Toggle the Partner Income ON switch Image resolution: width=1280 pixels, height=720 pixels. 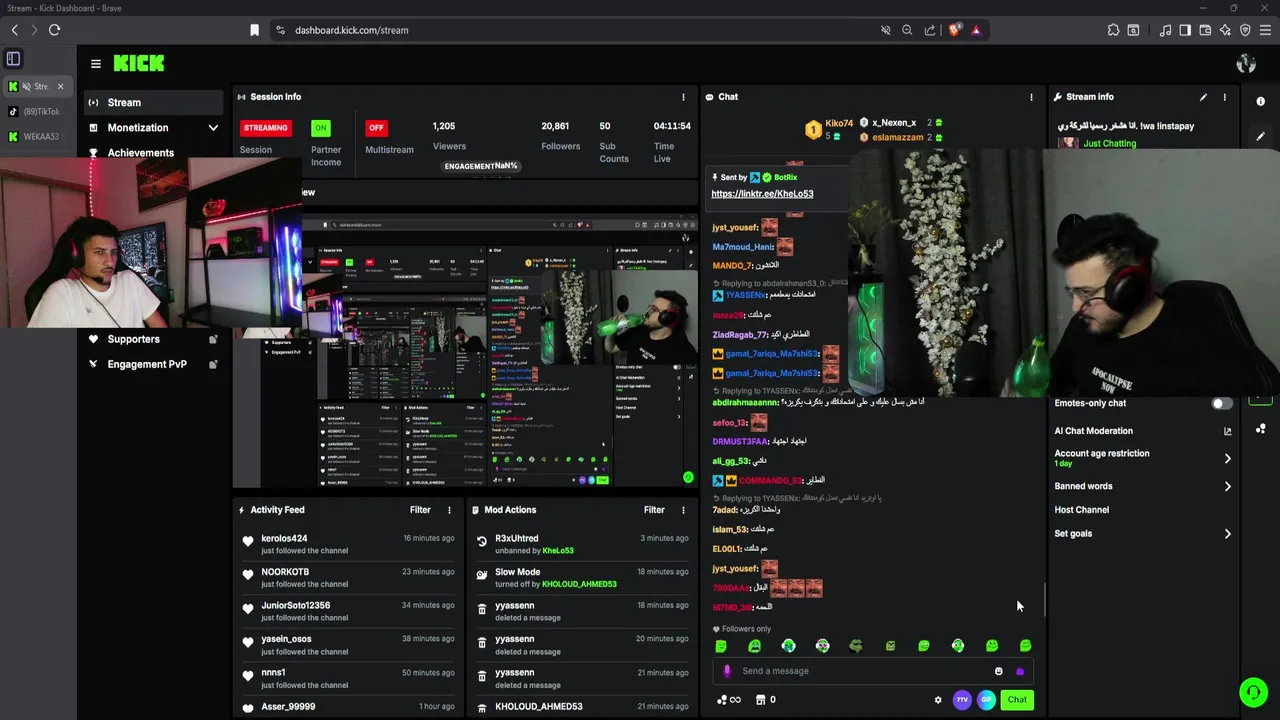[x=320, y=128]
